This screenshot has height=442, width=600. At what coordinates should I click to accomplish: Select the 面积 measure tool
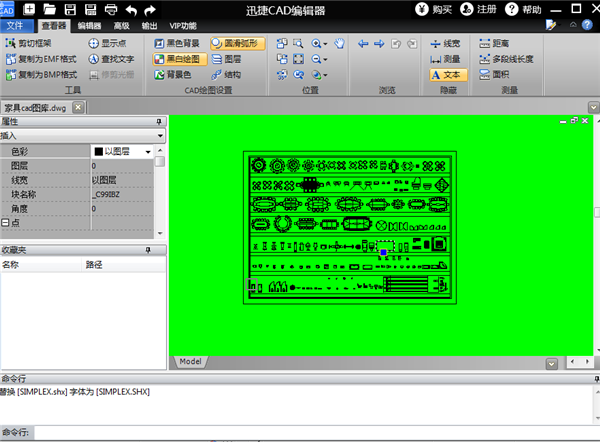(x=494, y=75)
